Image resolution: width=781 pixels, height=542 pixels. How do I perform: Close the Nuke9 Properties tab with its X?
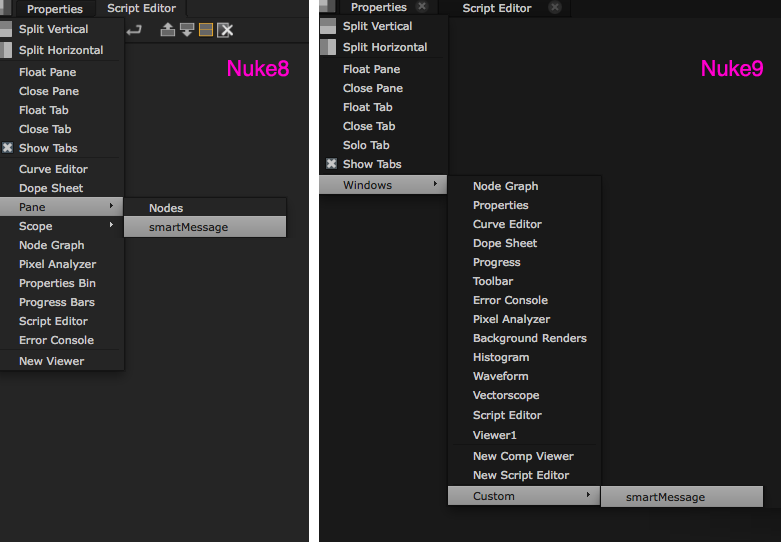coord(421,7)
